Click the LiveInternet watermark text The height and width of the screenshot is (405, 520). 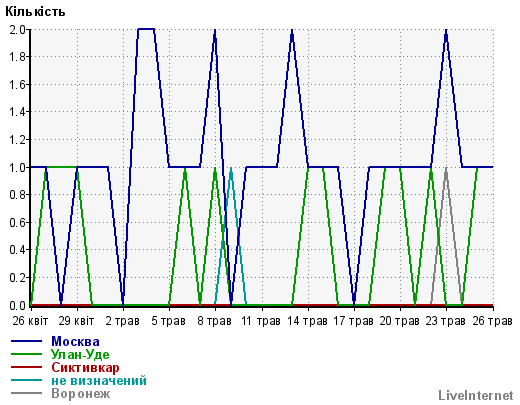click(x=476, y=395)
